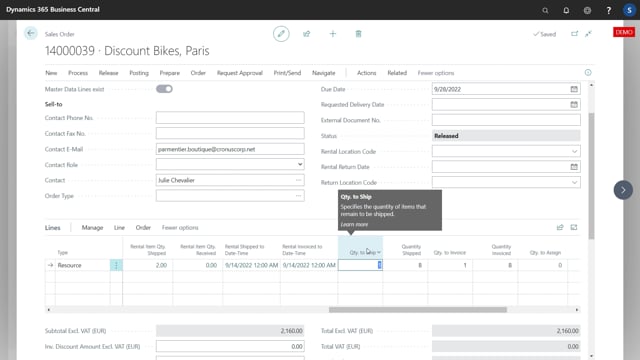The width and height of the screenshot is (640, 360).
Task: Open the Request Approval menu
Action: pos(240,73)
